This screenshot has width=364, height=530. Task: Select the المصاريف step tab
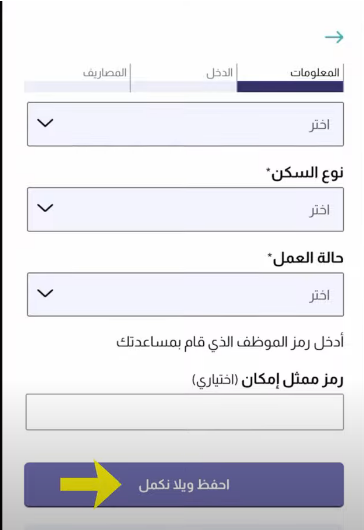105,73
